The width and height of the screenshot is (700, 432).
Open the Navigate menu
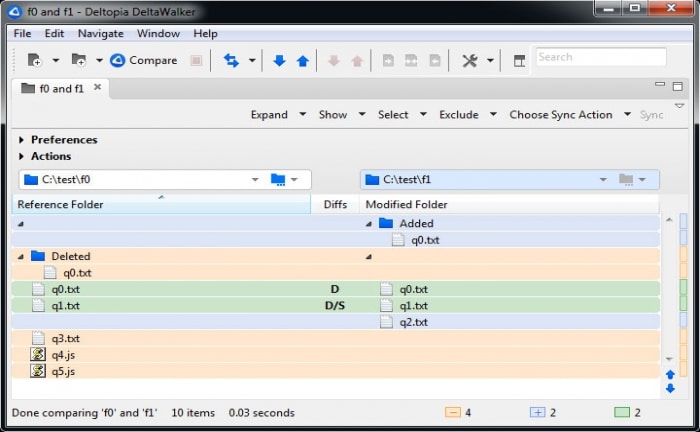(x=100, y=33)
